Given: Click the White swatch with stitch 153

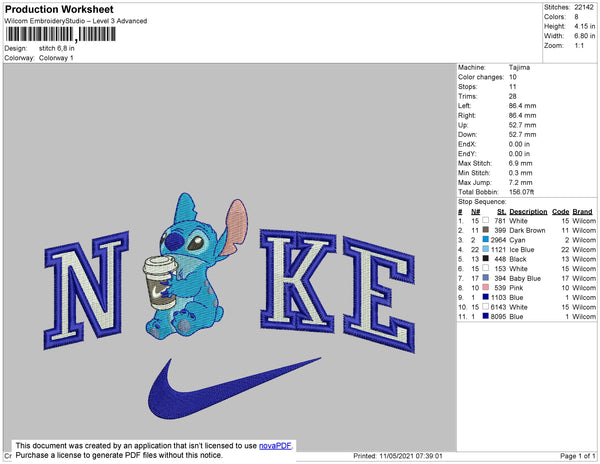Looking at the screenshot, I should pyautogui.click(x=486, y=268).
